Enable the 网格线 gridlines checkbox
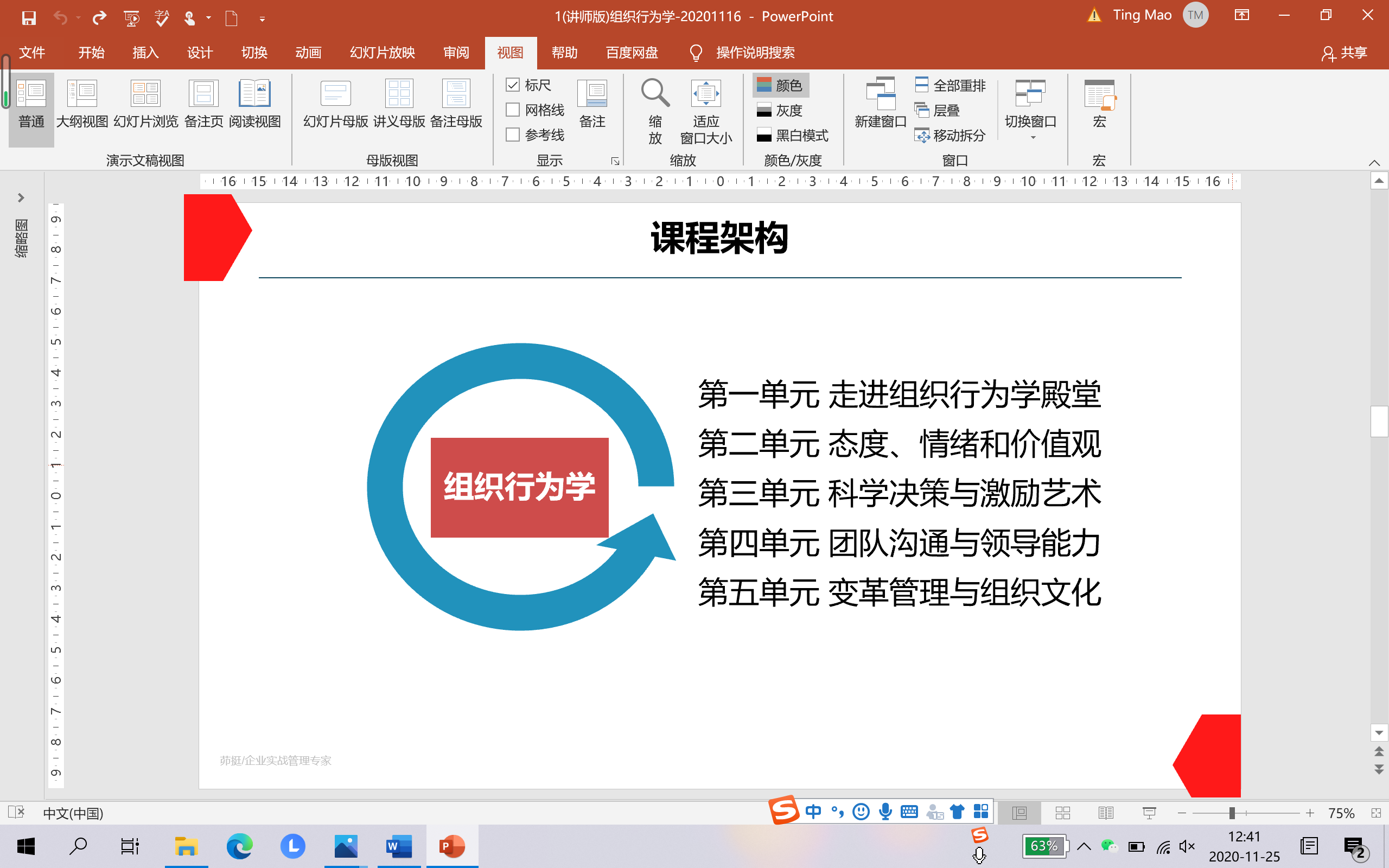The image size is (1389, 868). coord(513,110)
